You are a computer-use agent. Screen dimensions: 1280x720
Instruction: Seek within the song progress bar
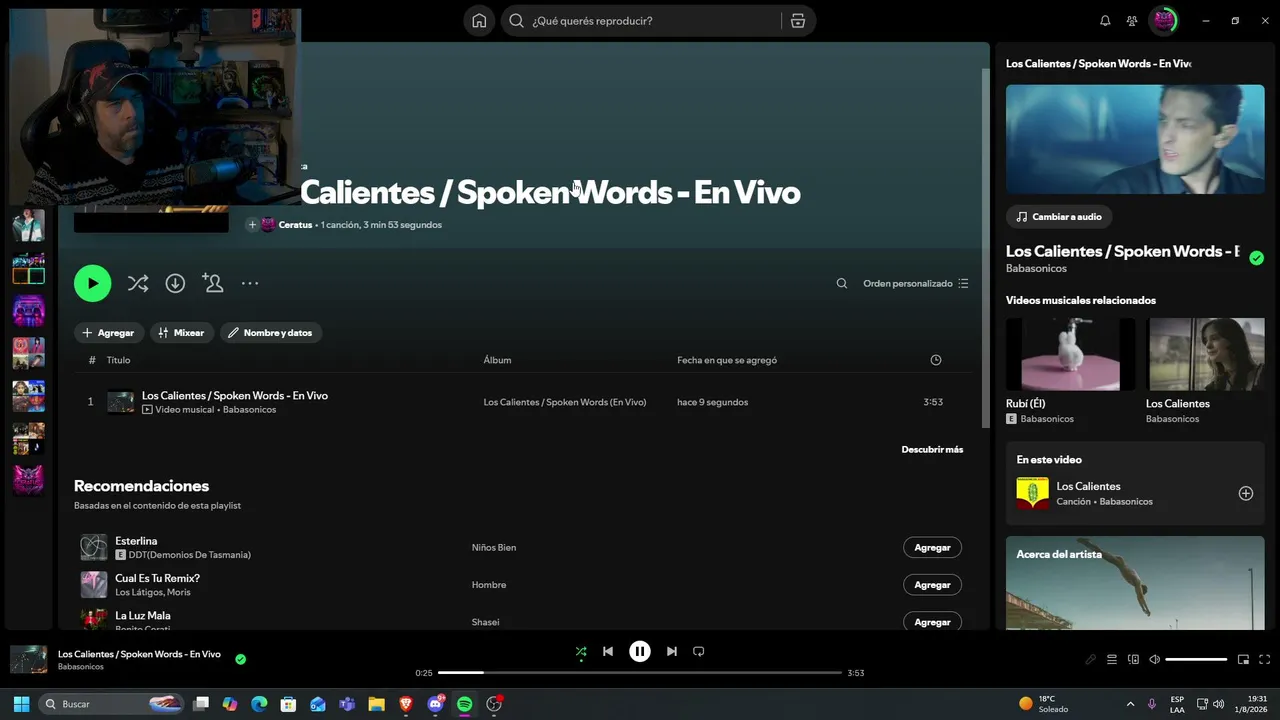(640, 673)
